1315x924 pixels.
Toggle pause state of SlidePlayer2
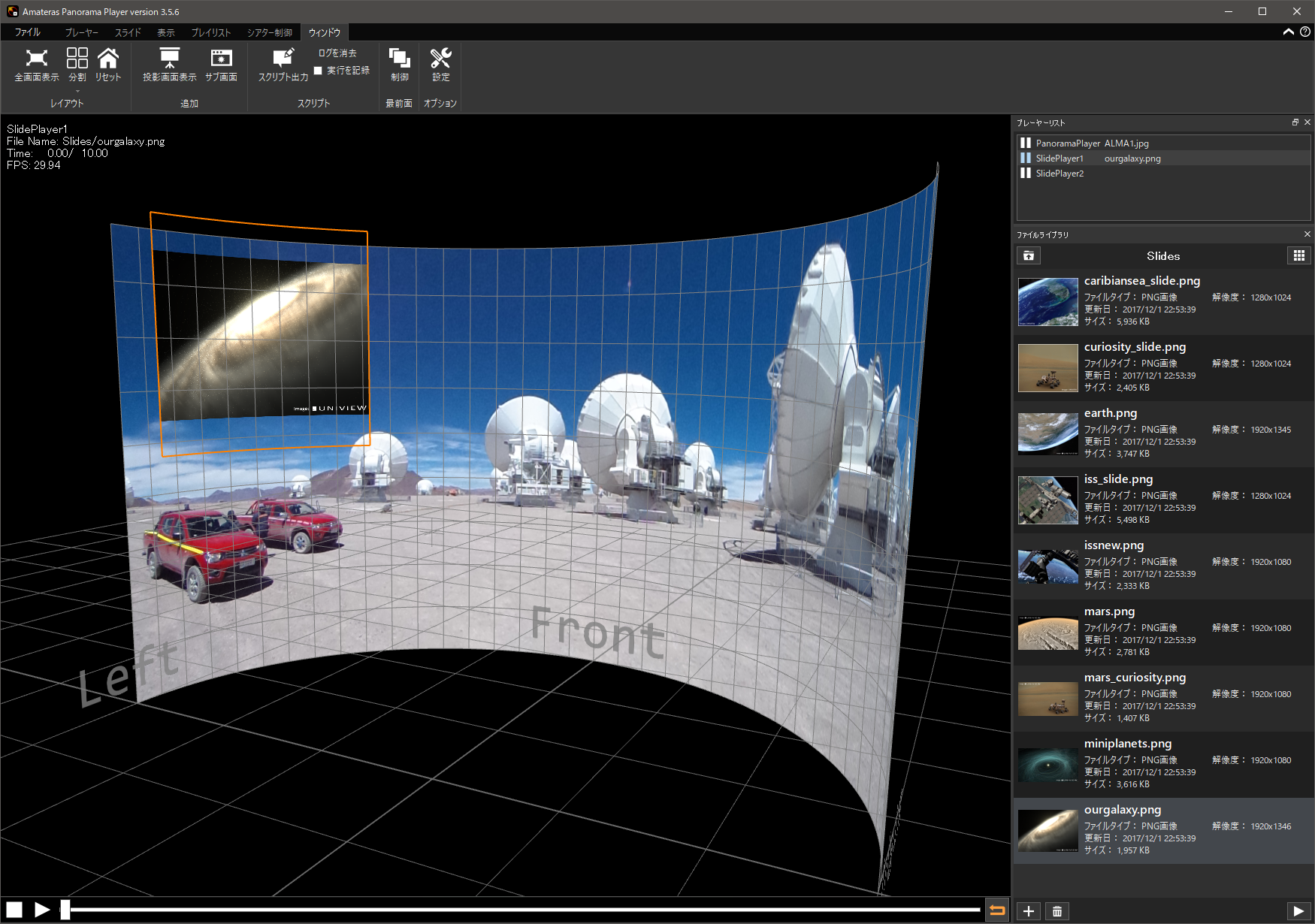(1025, 174)
